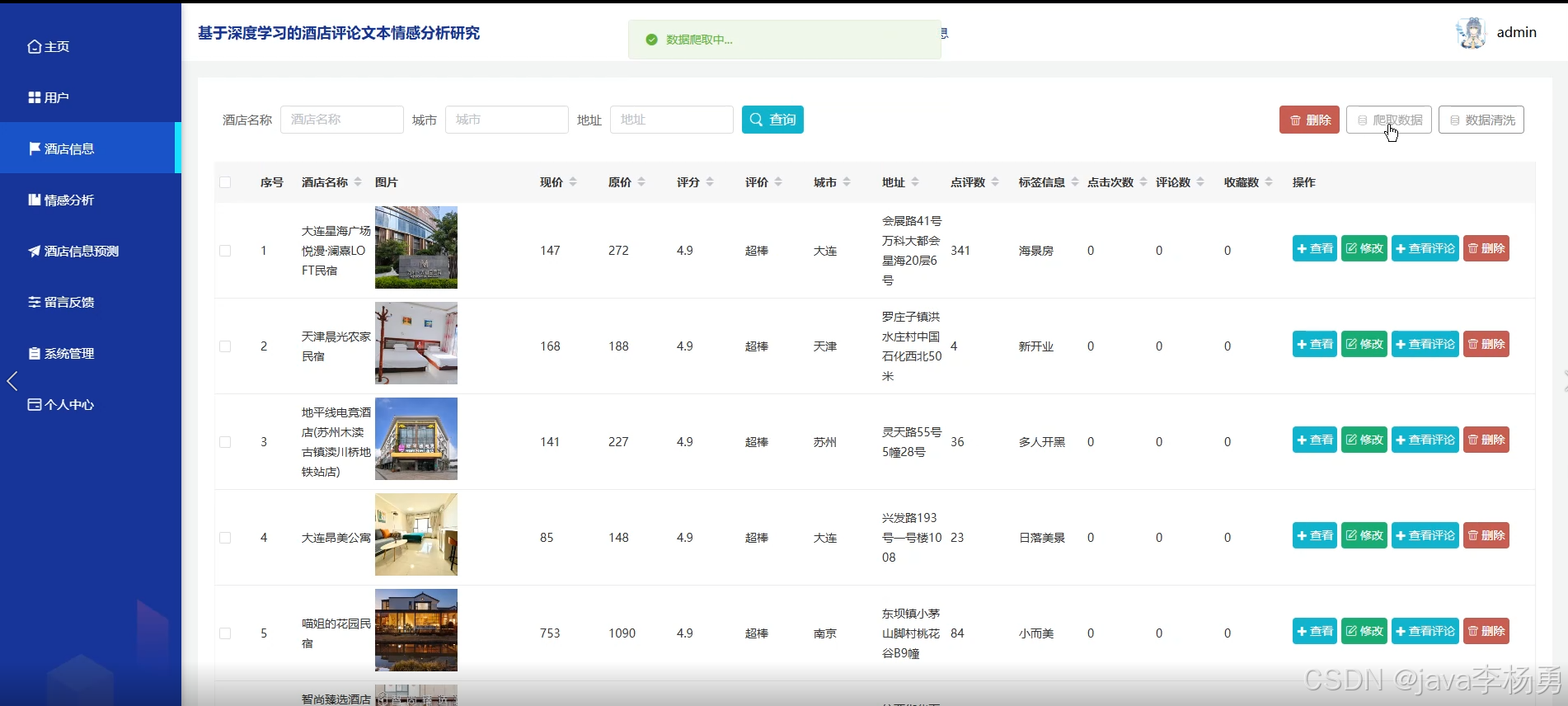Click the 数据清洗 button
Viewport: 1568px width, 706px height.
pos(1481,120)
